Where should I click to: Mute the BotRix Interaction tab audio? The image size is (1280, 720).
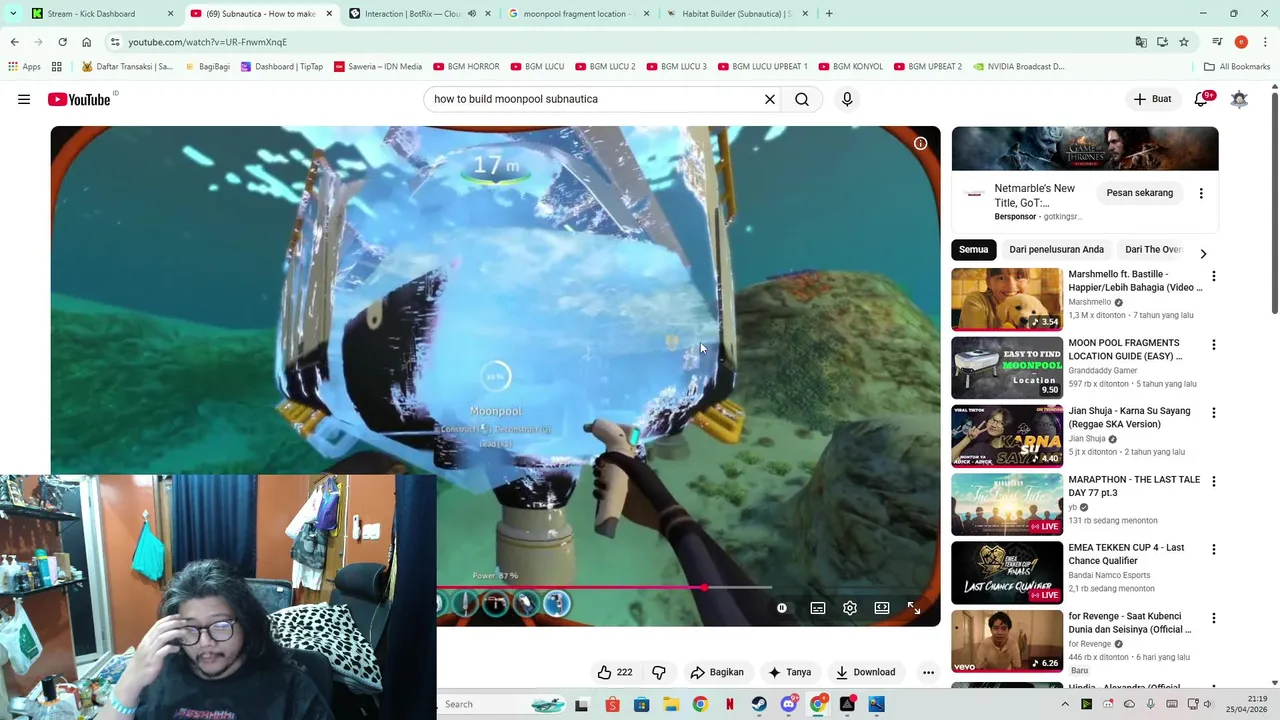[x=472, y=14]
